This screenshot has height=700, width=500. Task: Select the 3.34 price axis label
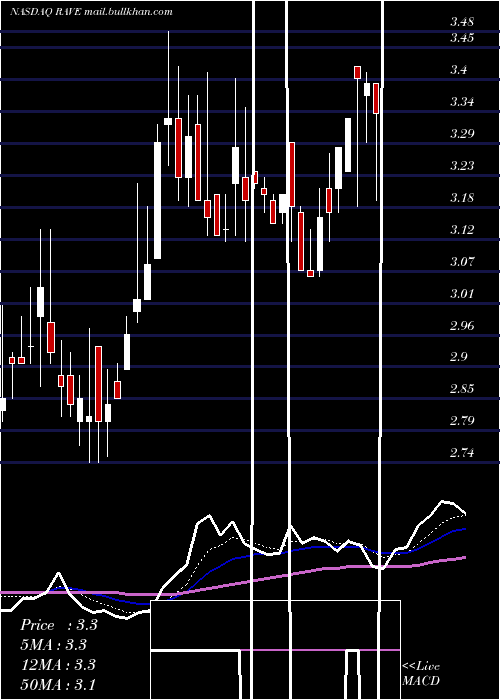pyautogui.click(x=462, y=102)
